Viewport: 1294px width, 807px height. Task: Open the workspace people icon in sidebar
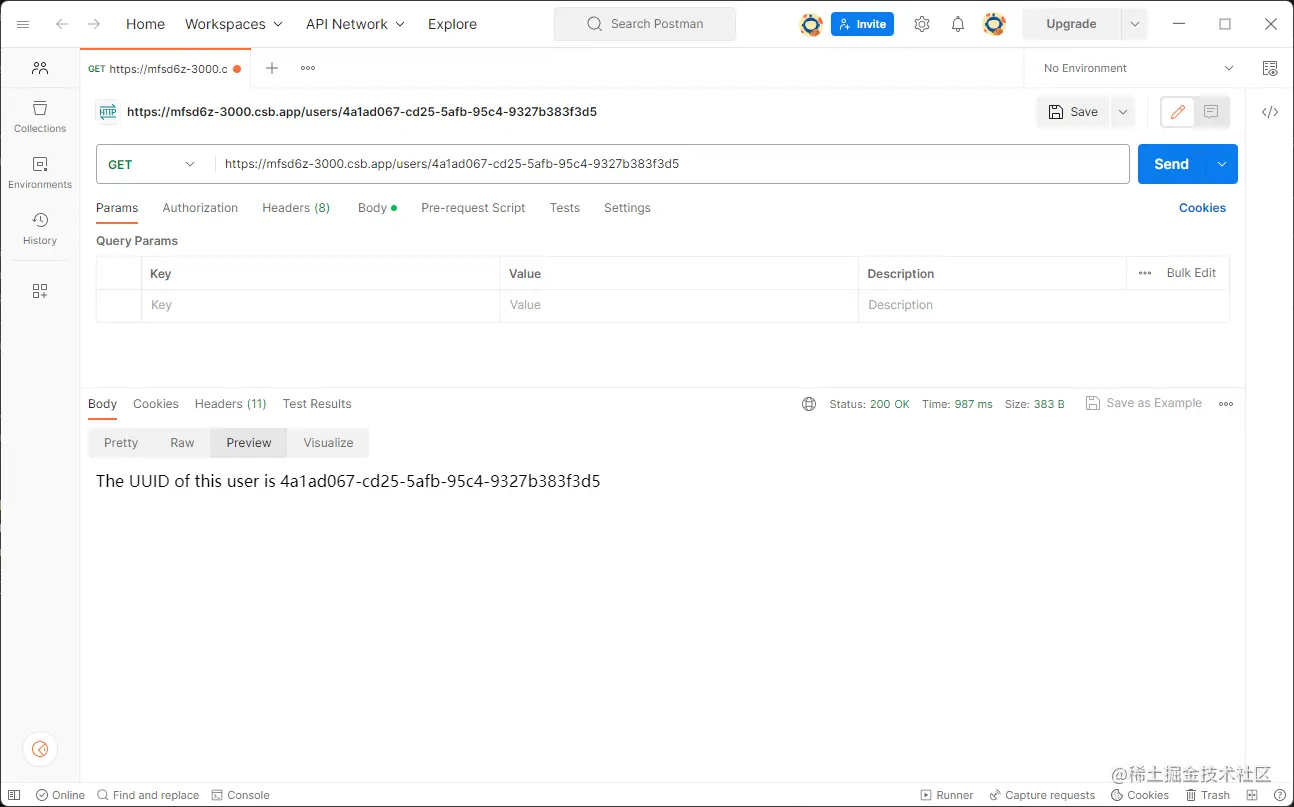[40, 68]
